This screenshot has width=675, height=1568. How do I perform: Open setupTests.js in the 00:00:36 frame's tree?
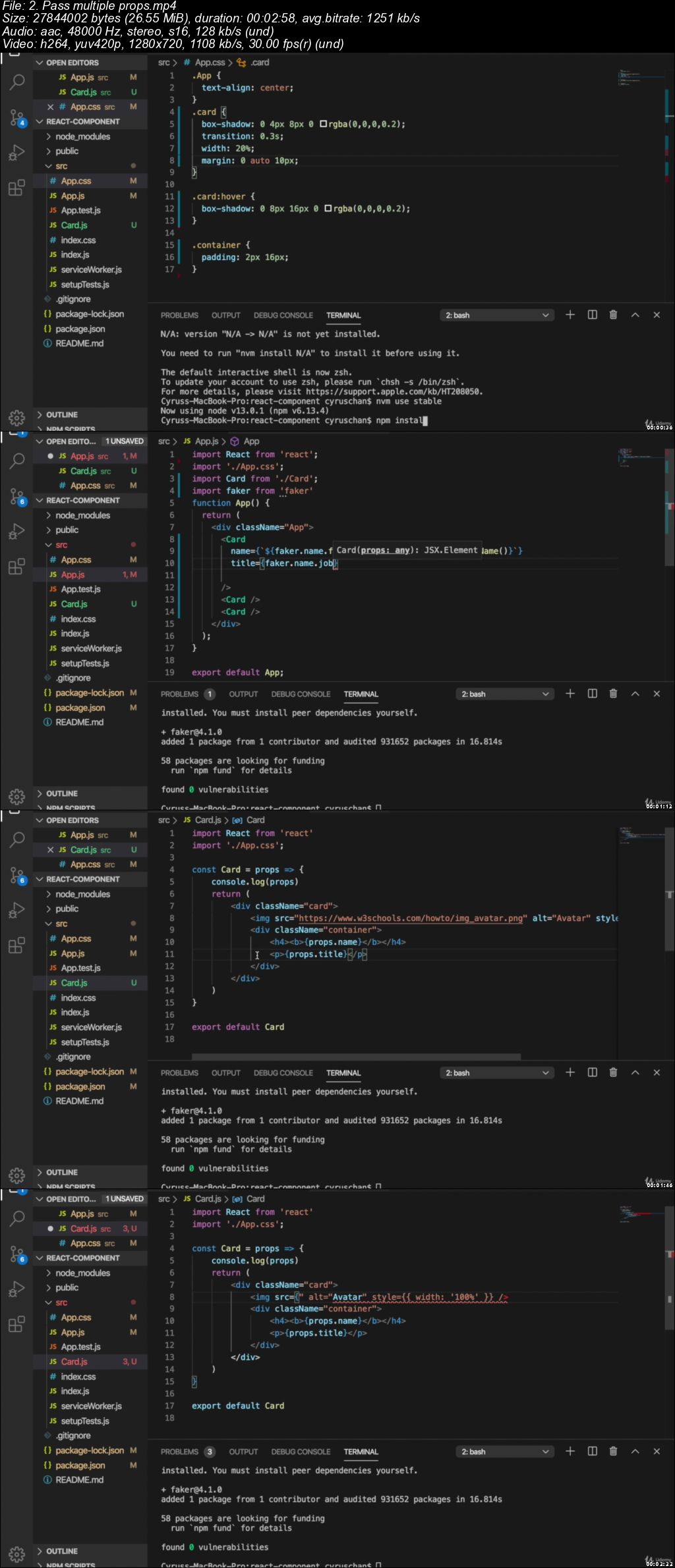coord(85,285)
